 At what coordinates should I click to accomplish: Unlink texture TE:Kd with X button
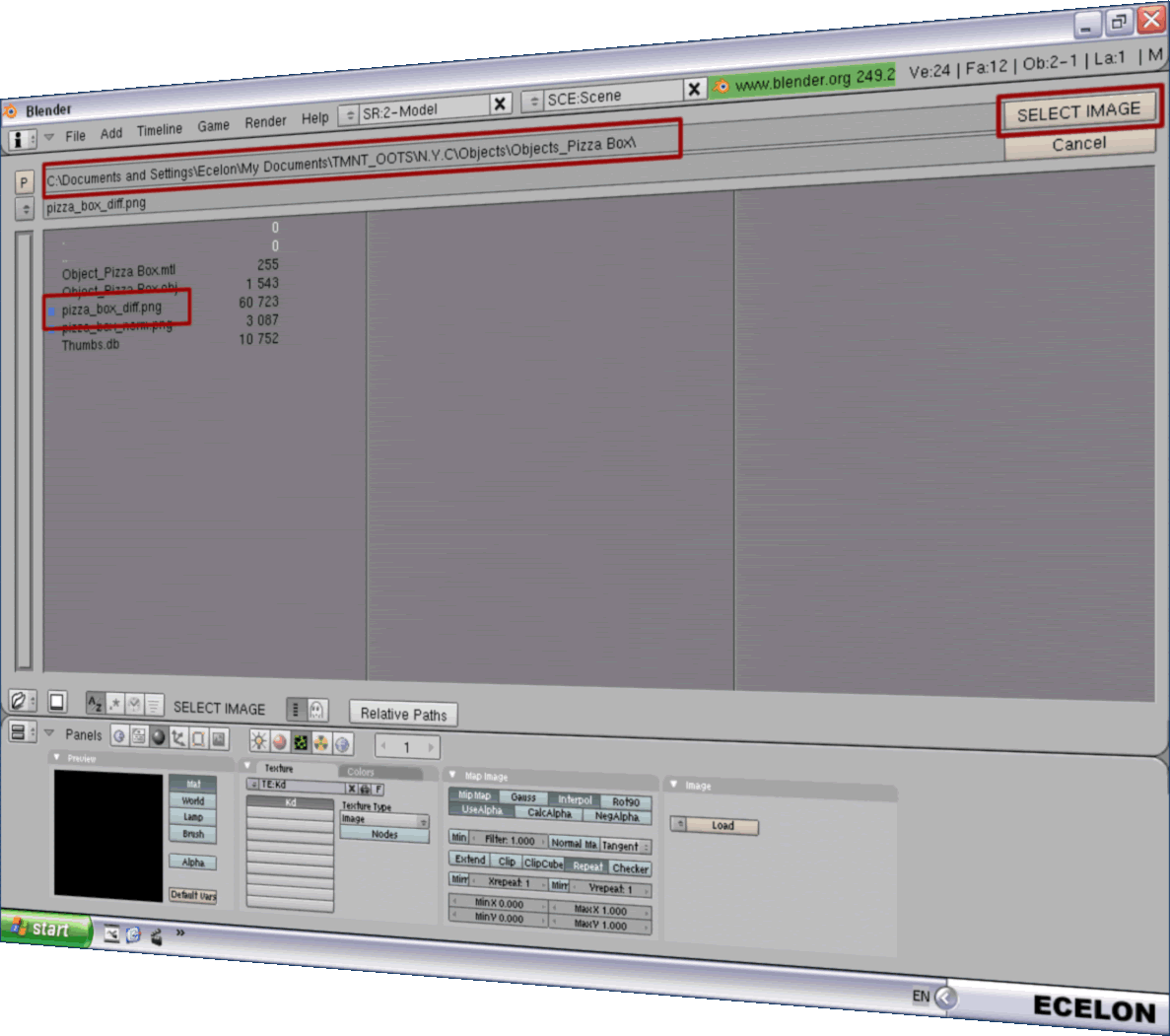352,789
